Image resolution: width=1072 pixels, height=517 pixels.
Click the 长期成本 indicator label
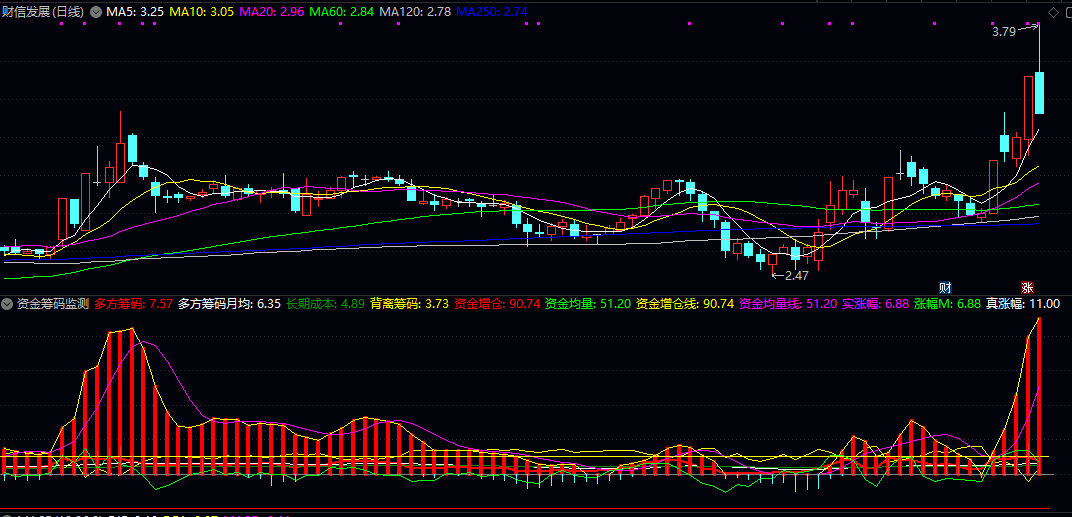point(325,303)
